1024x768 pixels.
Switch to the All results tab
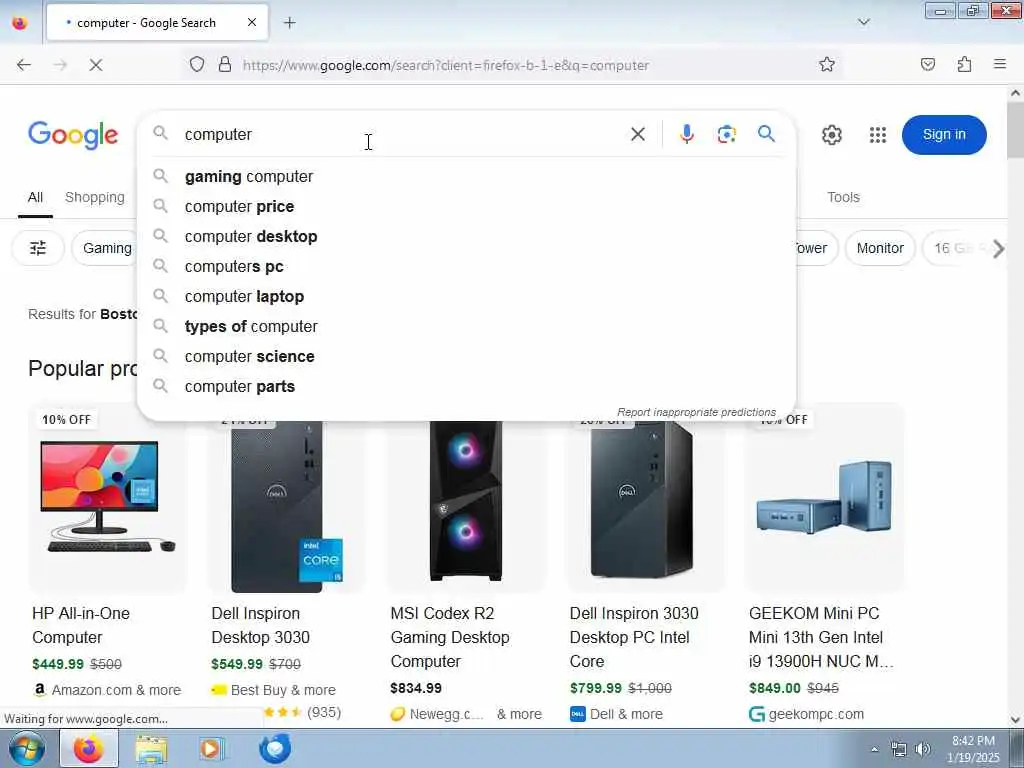click(35, 197)
